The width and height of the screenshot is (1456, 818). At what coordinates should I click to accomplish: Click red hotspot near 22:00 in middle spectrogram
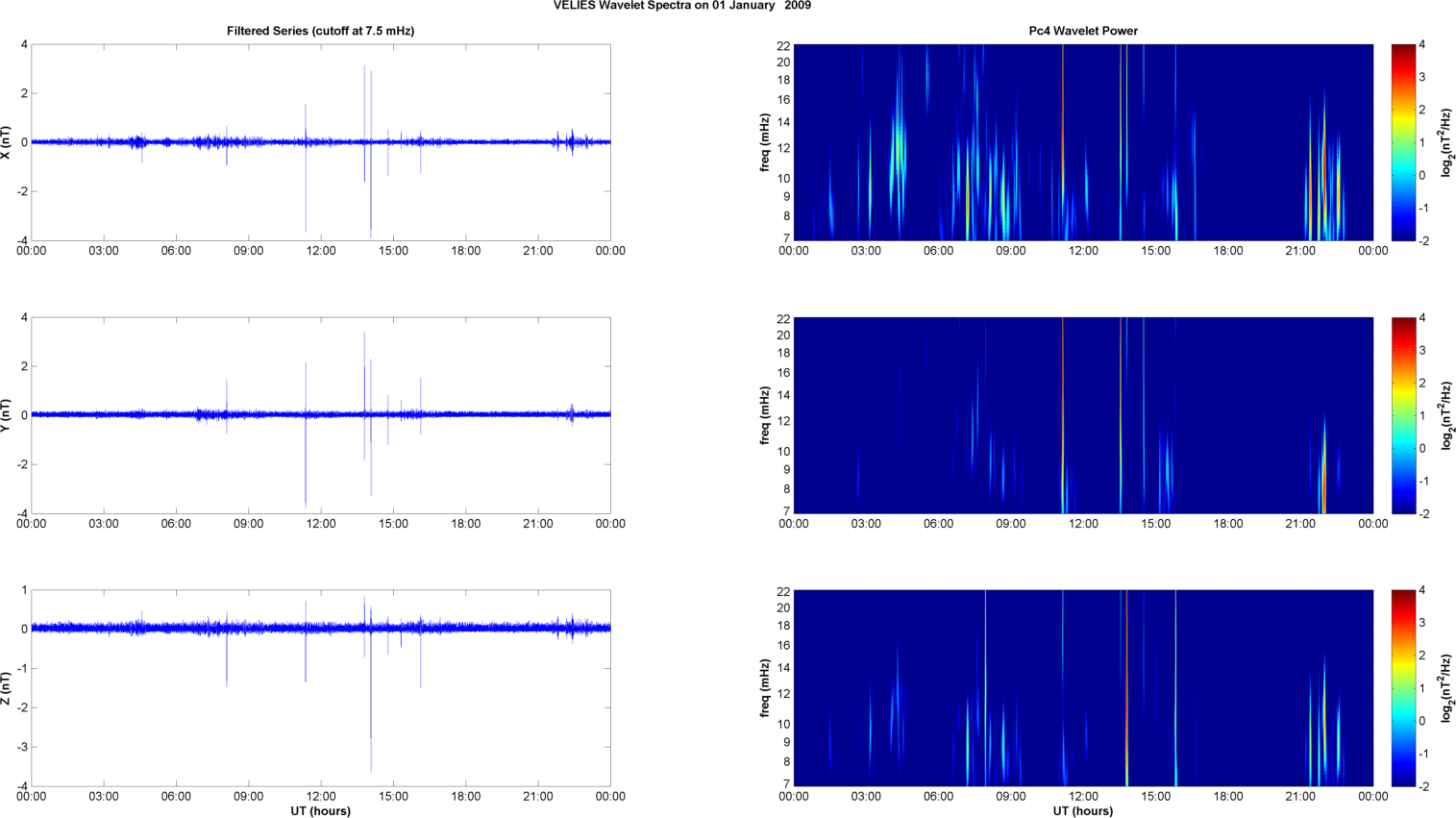pyautogui.click(x=1323, y=490)
